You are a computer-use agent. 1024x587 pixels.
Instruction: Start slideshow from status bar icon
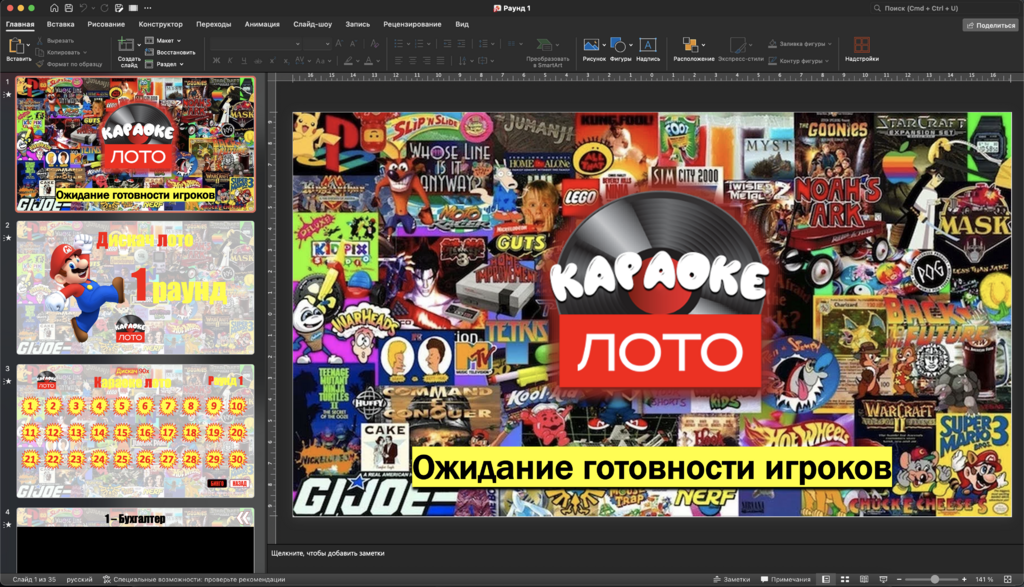pyautogui.click(x=884, y=579)
